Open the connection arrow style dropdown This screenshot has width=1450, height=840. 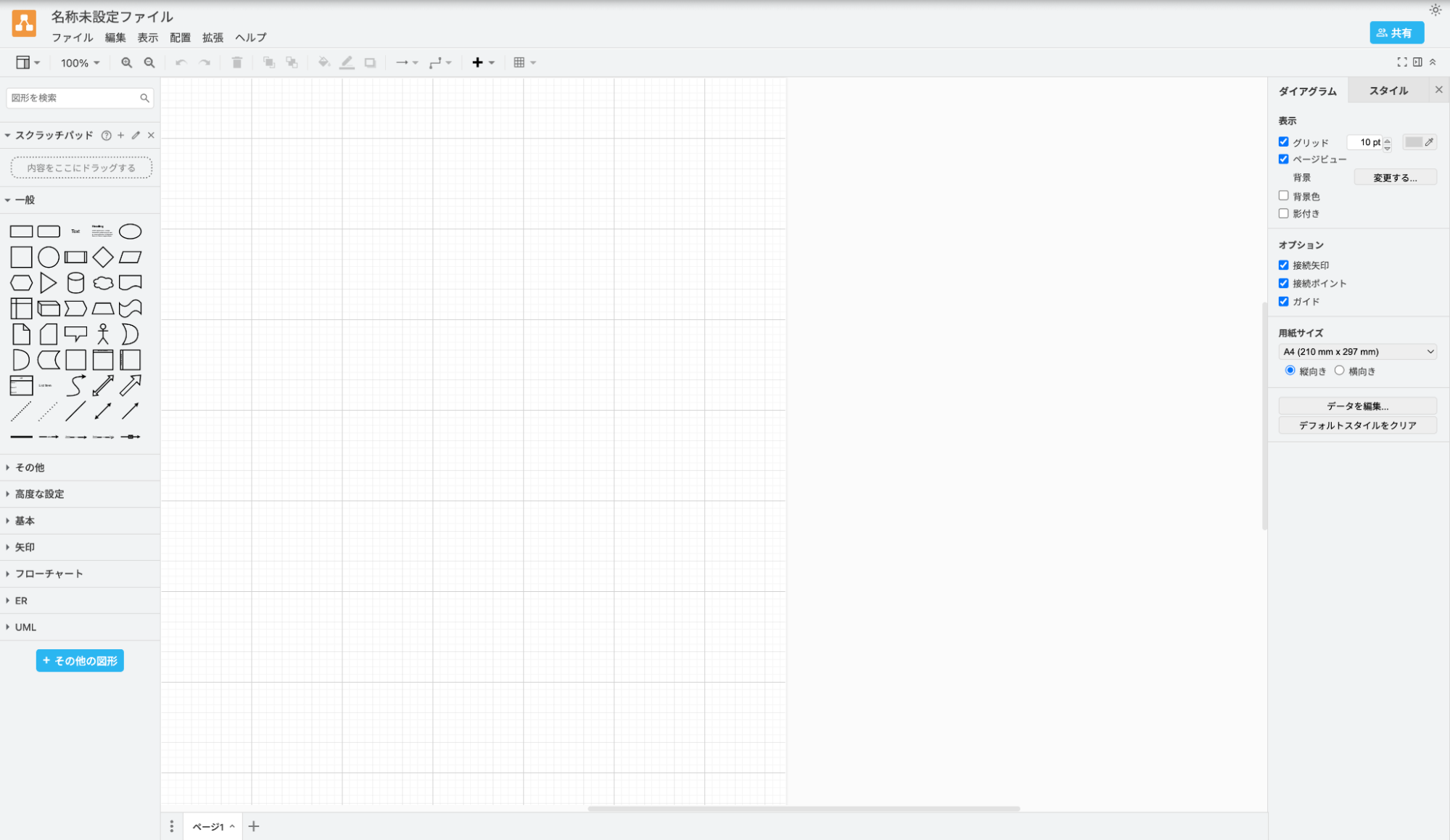407,63
